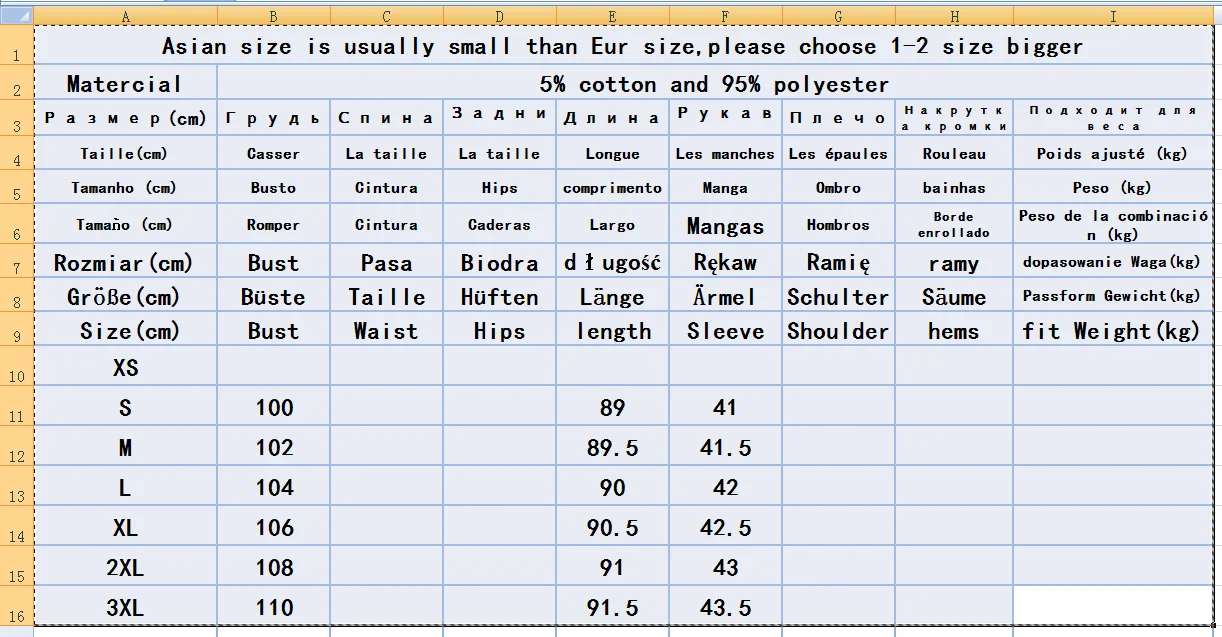Select the fit Weight(kg) cell
This screenshot has height=637, width=1222.
click(1111, 331)
